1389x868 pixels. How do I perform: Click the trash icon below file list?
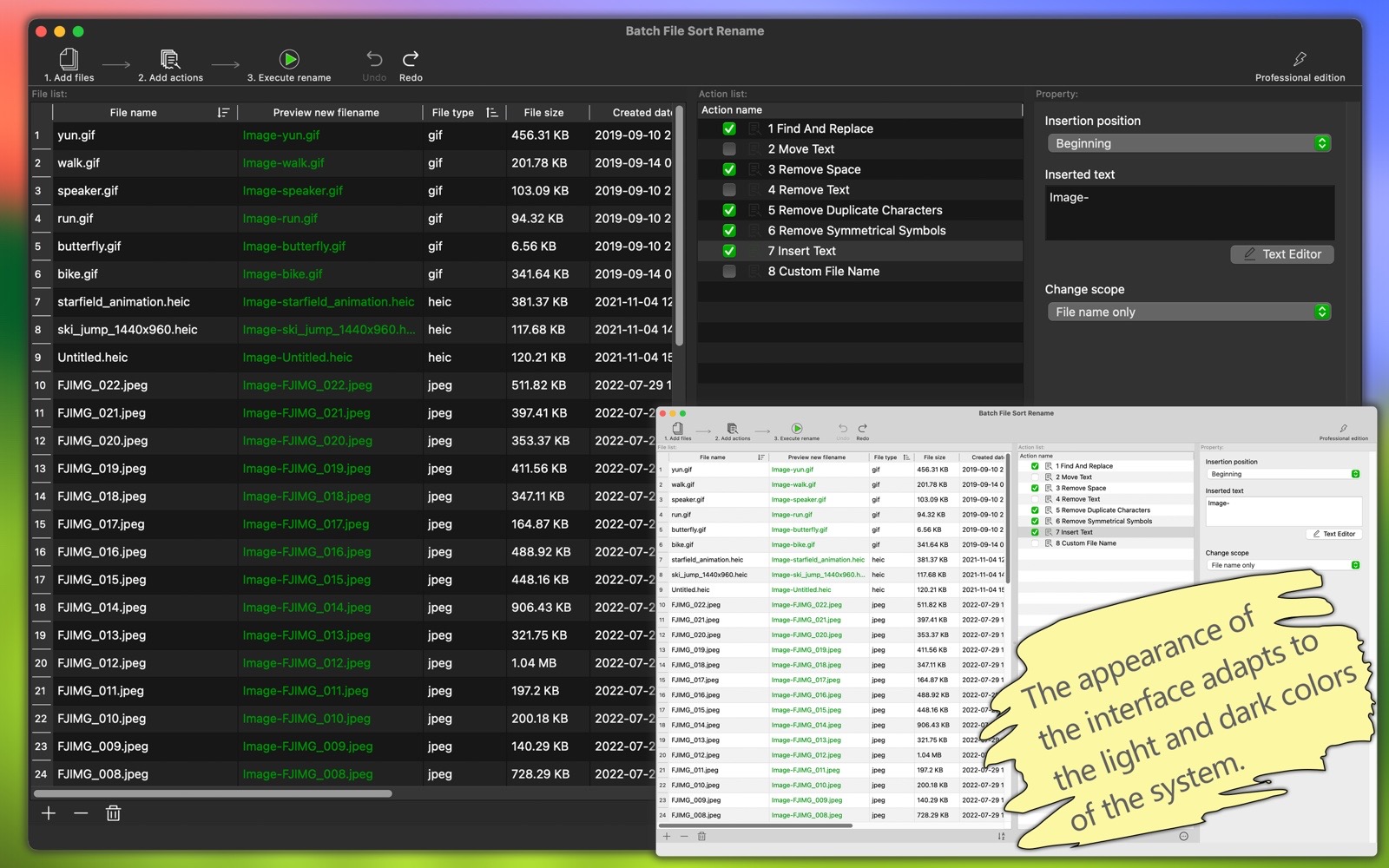click(113, 813)
